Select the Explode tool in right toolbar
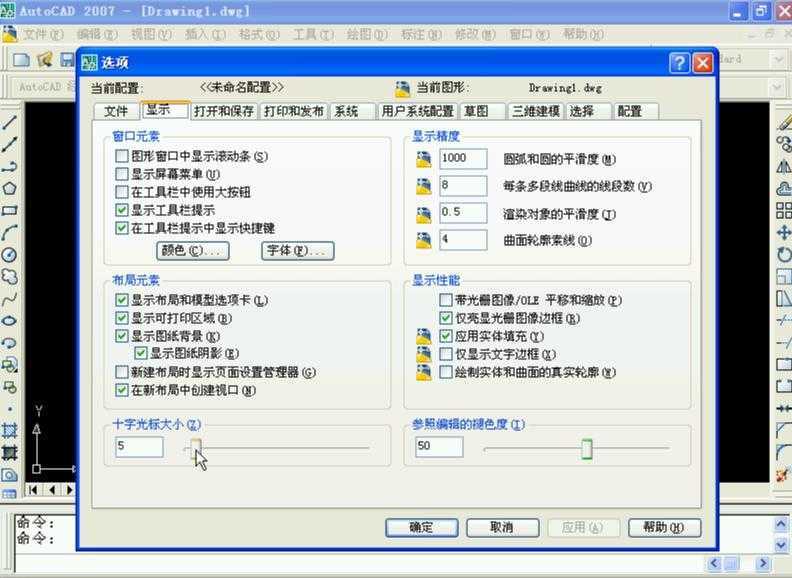The width and height of the screenshot is (792, 578). pyautogui.click(x=783, y=474)
